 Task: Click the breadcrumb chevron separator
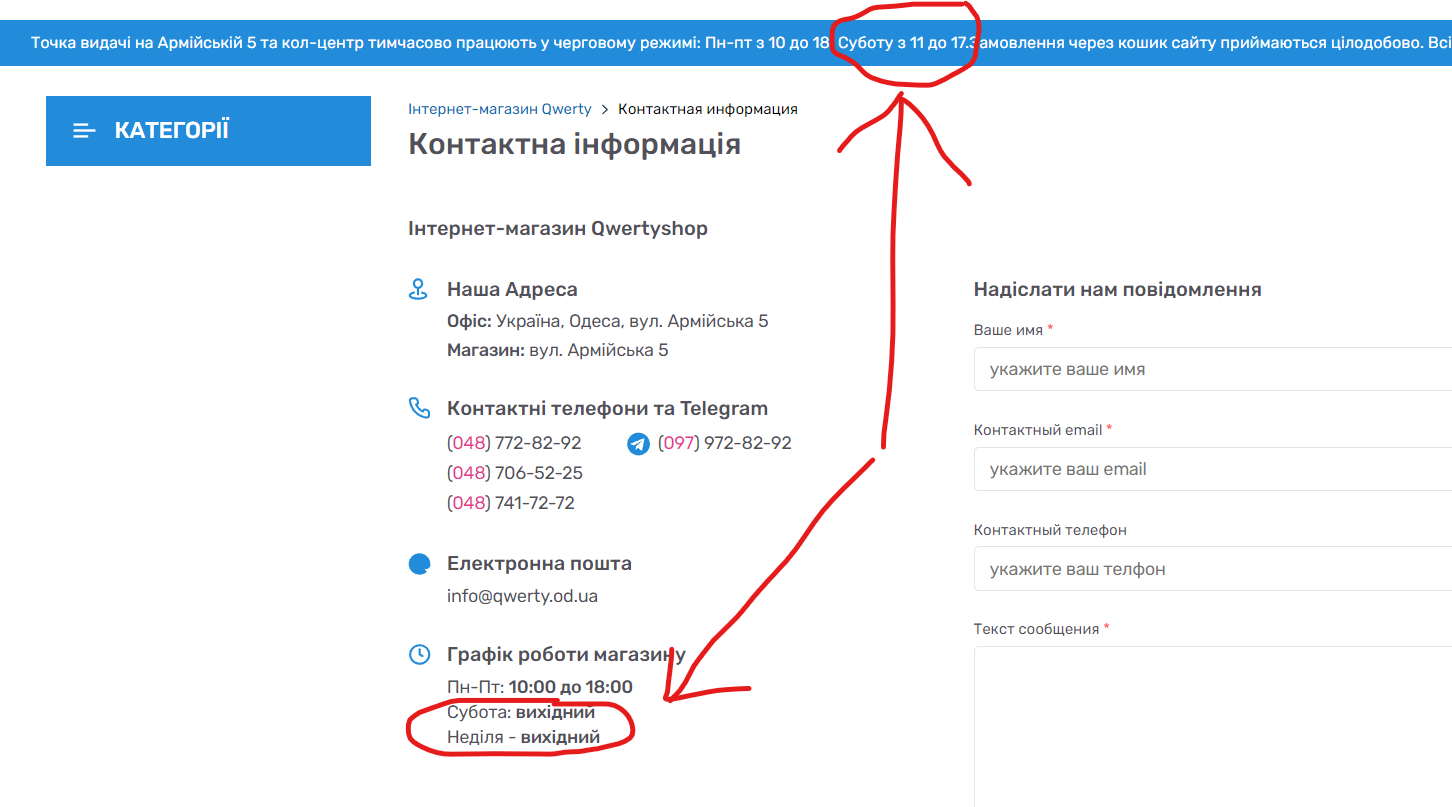pos(604,109)
